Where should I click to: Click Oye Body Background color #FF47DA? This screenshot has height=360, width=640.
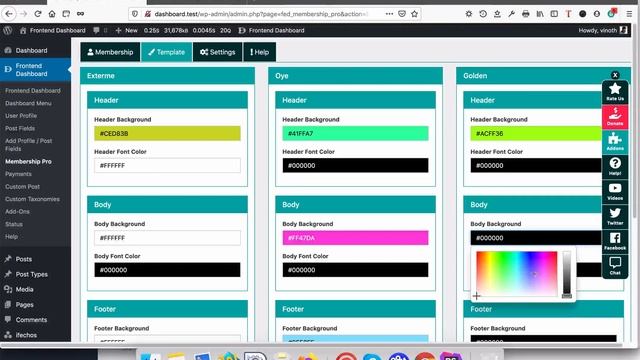(356, 238)
